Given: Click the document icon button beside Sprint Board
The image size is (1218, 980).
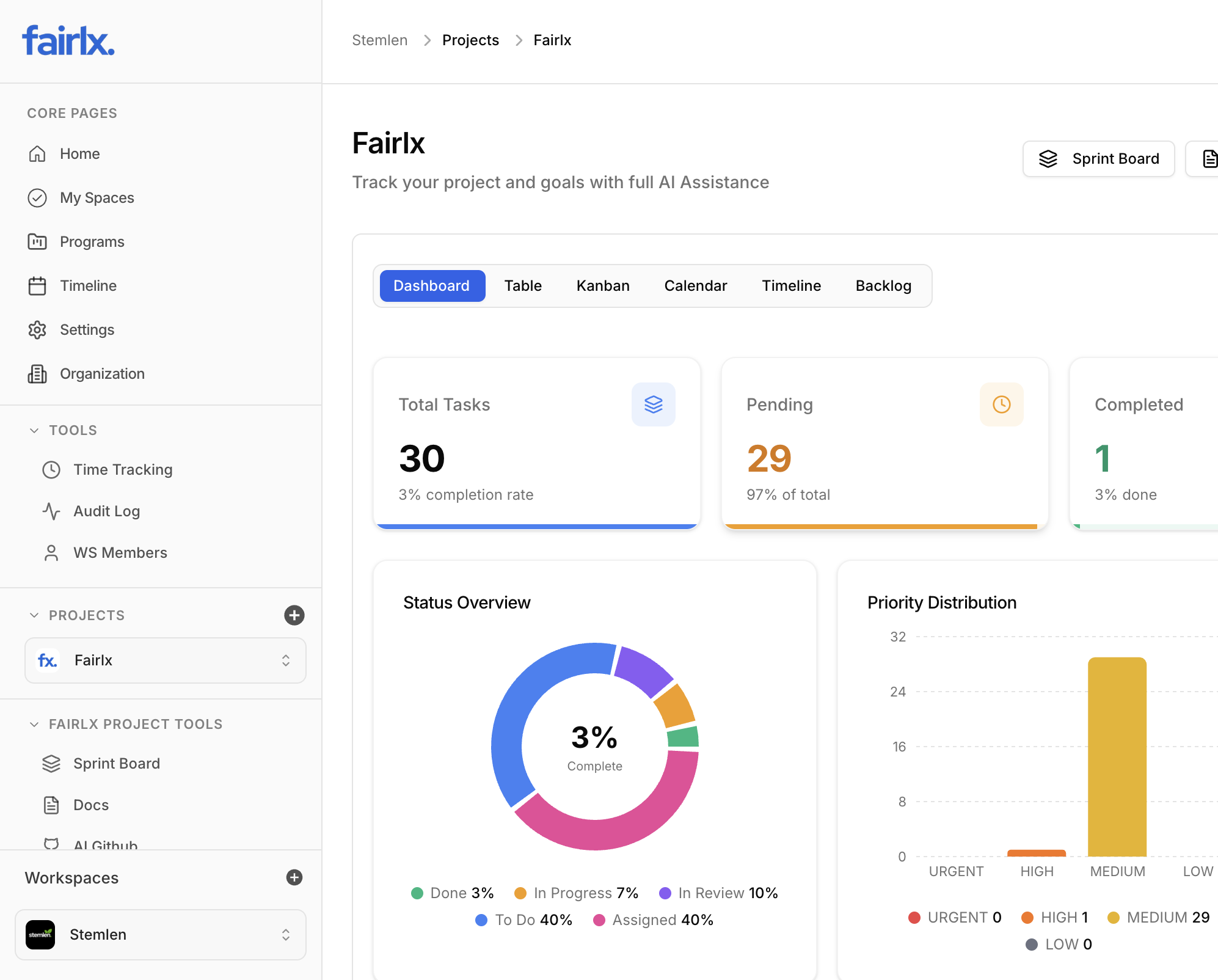Looking at the screenshot, I should pyautogui.click(x=1202, y=159).
